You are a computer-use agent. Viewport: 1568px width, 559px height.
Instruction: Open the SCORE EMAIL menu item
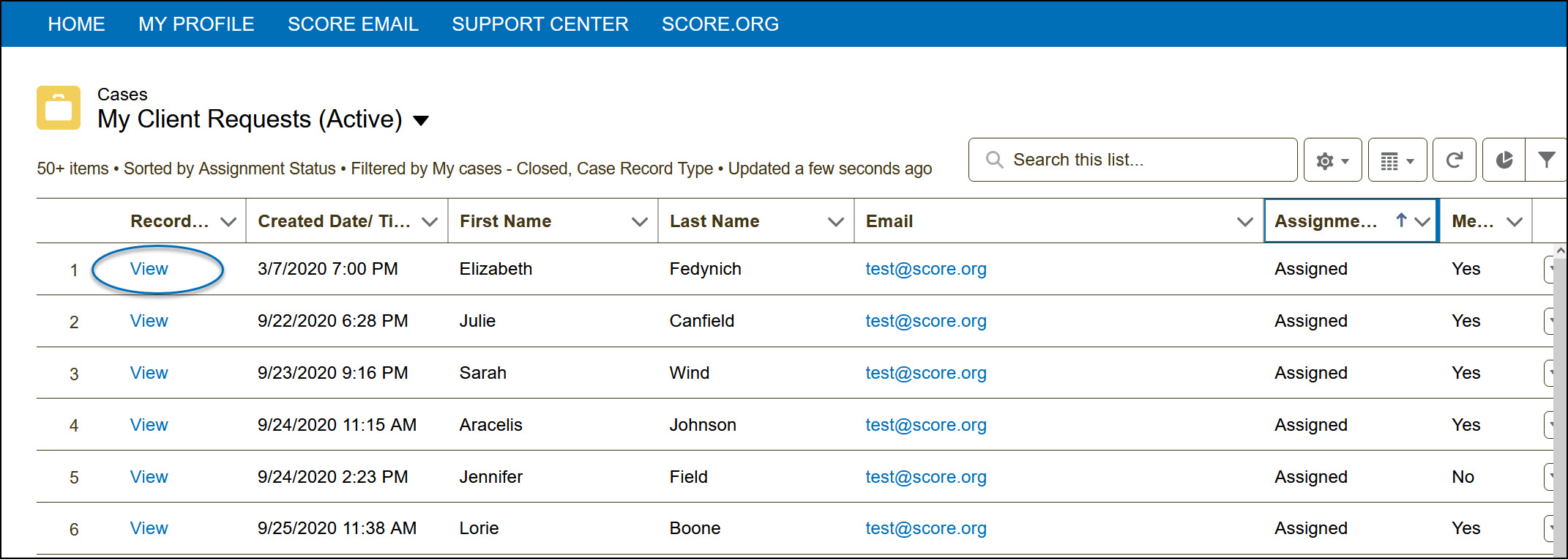[x=353, y=24]
